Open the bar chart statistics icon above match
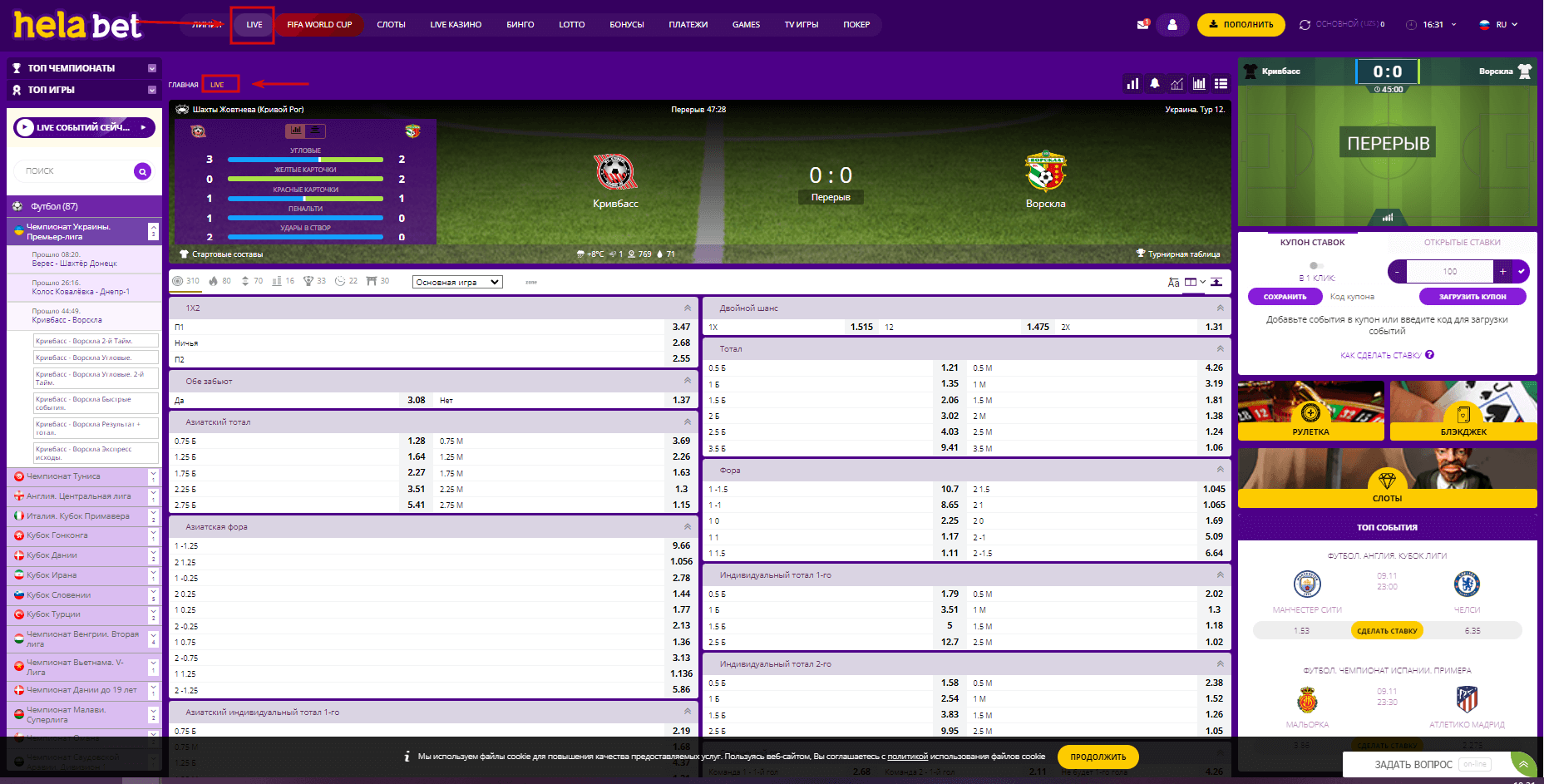 (x=1132, y=83)
